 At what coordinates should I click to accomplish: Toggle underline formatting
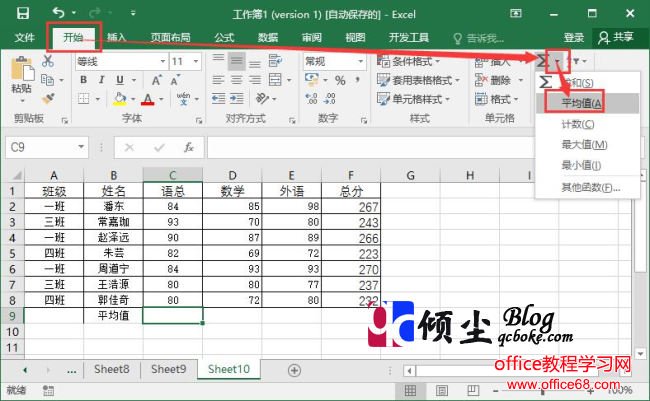[x=120, y=80]
